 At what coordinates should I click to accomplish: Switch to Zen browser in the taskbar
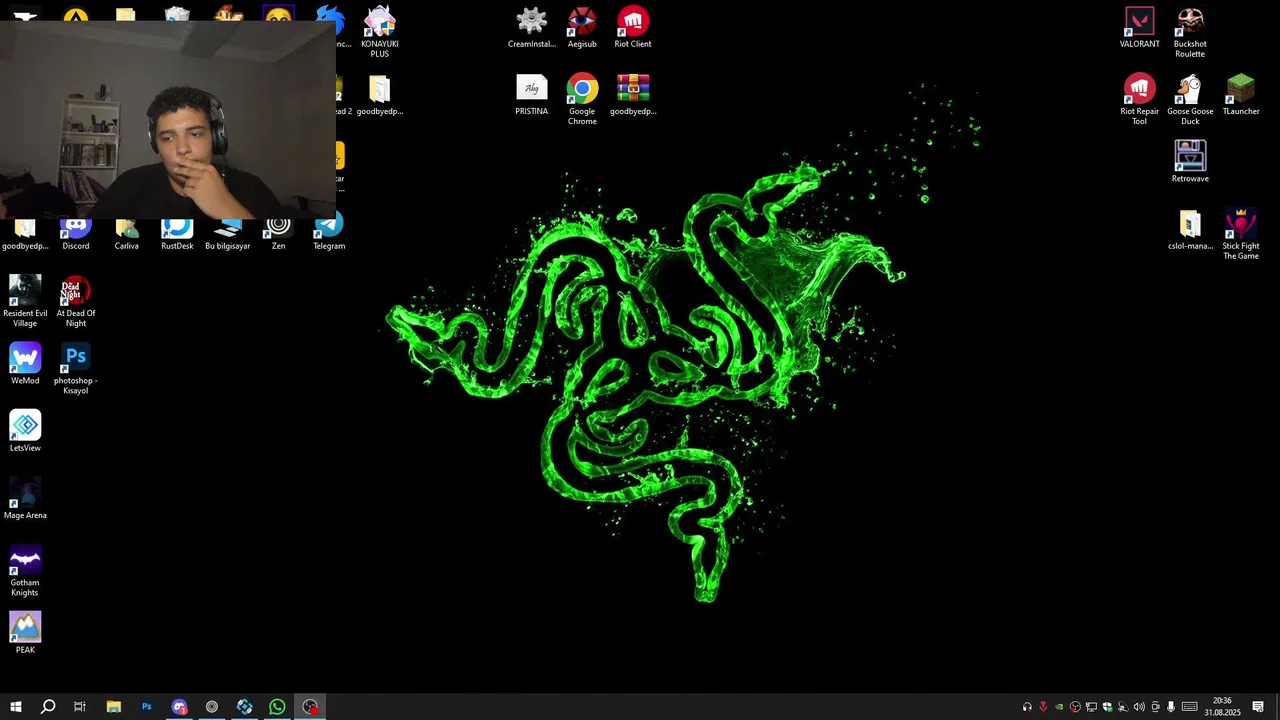[x=212, y=707]
